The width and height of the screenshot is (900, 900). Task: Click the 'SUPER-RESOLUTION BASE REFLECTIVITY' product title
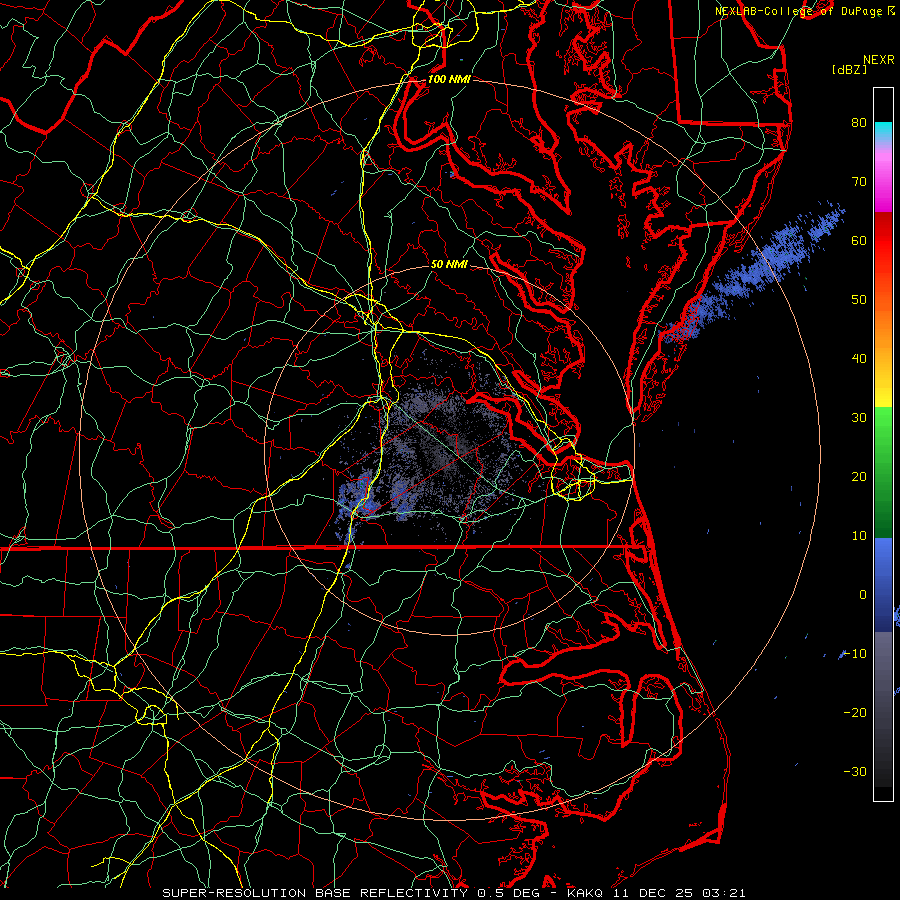click(315, 893)
